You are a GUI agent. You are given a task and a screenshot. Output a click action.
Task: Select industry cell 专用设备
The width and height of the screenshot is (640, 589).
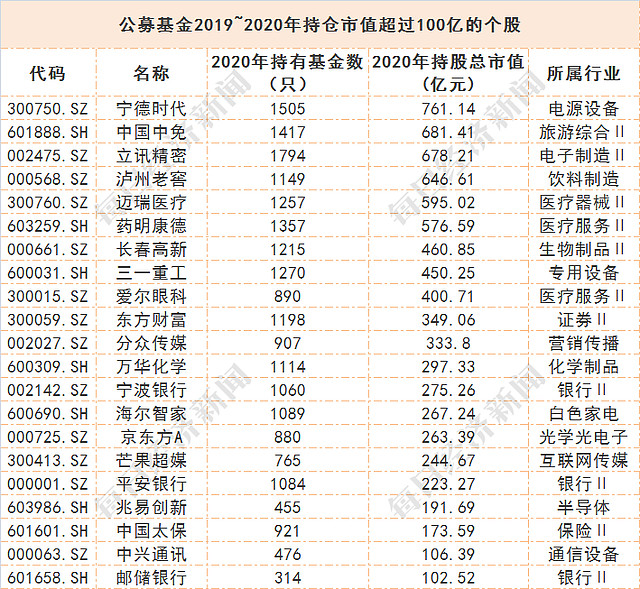point(584,273)
